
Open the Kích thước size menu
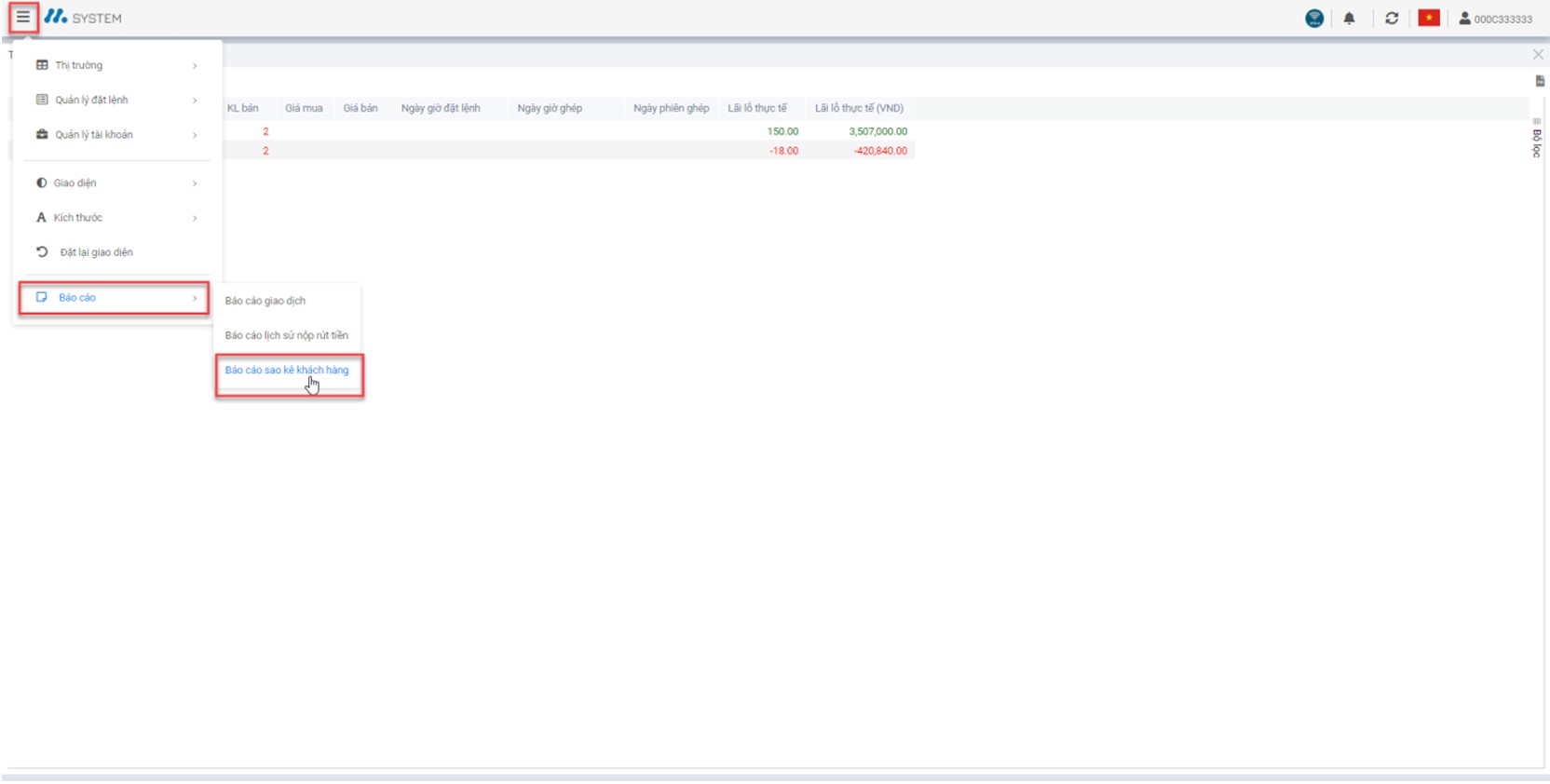(116, 218)
